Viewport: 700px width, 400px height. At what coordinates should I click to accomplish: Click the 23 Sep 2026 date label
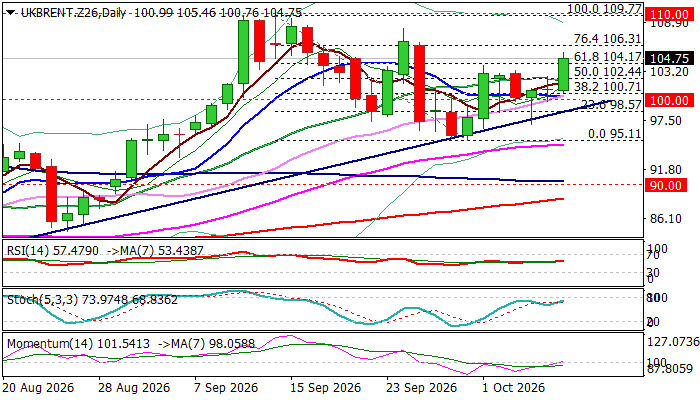pos(421,388)
